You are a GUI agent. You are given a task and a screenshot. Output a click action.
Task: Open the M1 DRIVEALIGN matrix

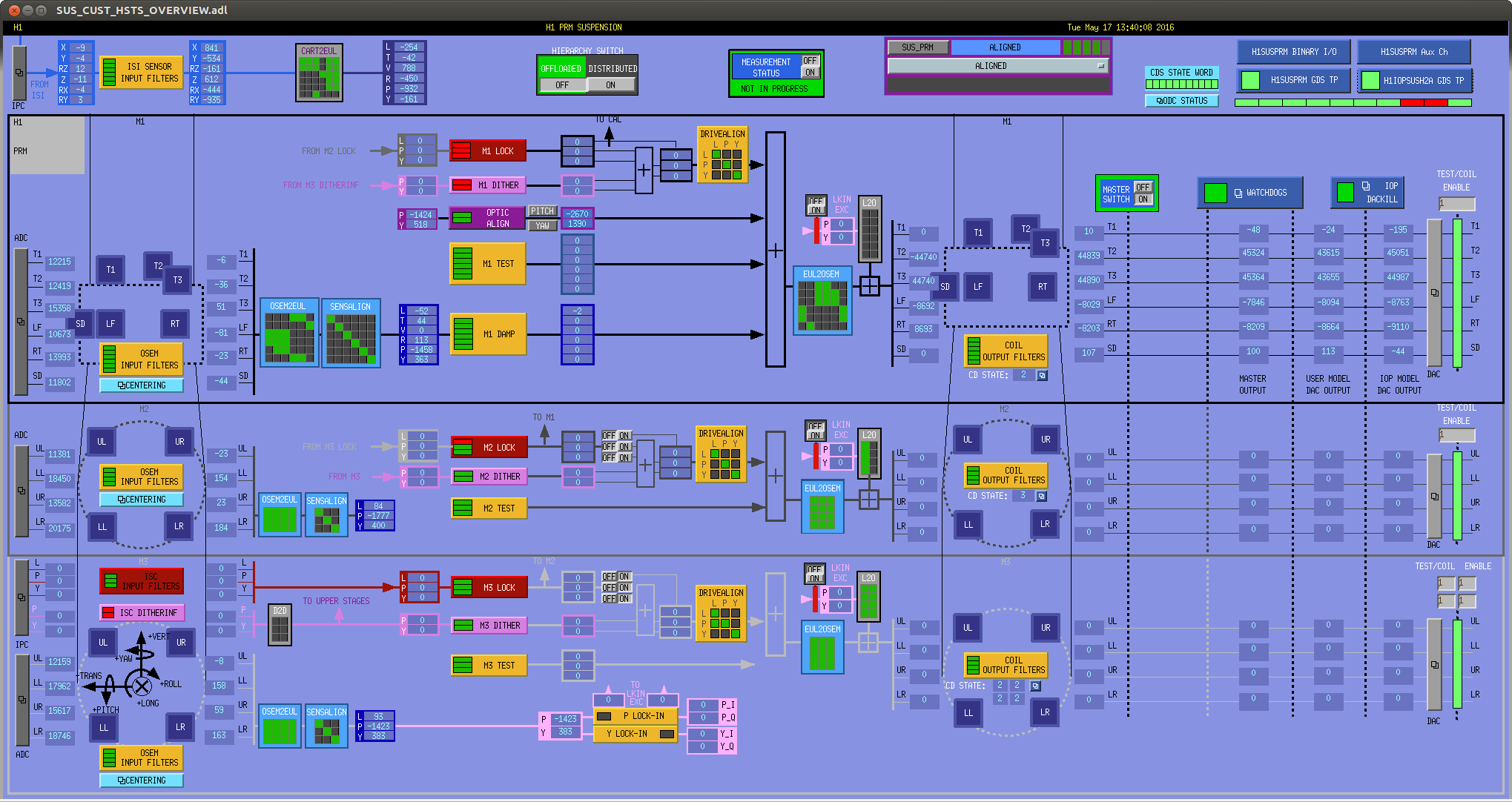click(x=722, y=154)
